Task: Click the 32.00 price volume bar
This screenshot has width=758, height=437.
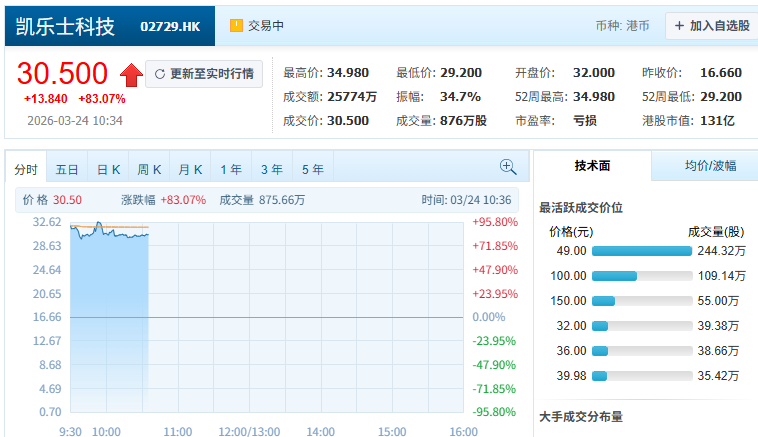Action: point(642,326)
